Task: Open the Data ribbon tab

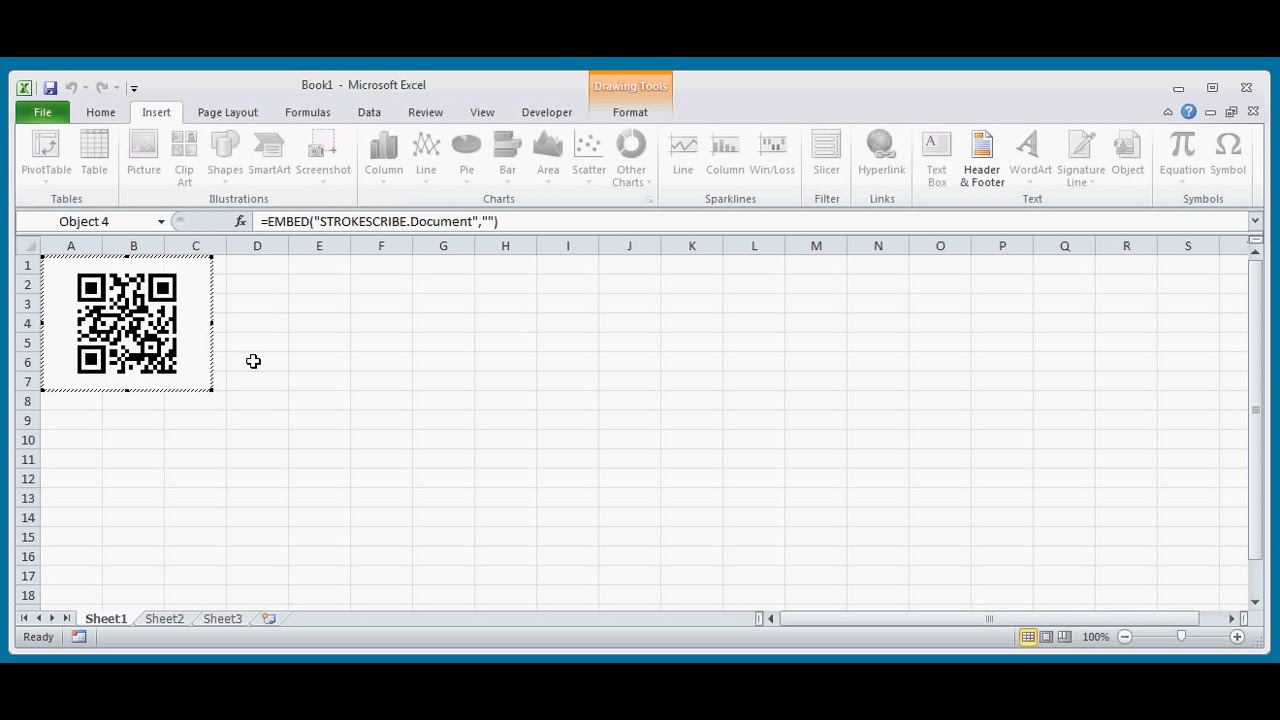Action: (369, 112)
